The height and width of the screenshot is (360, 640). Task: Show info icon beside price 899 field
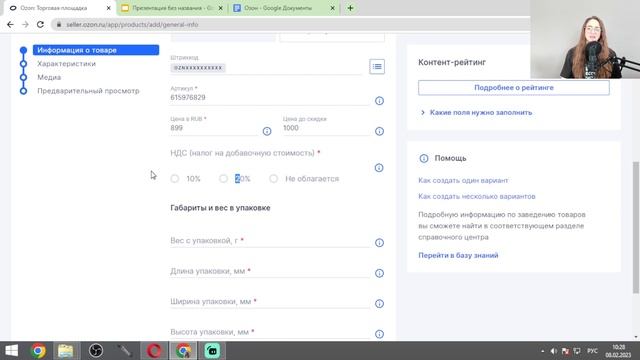pos(267,131)
